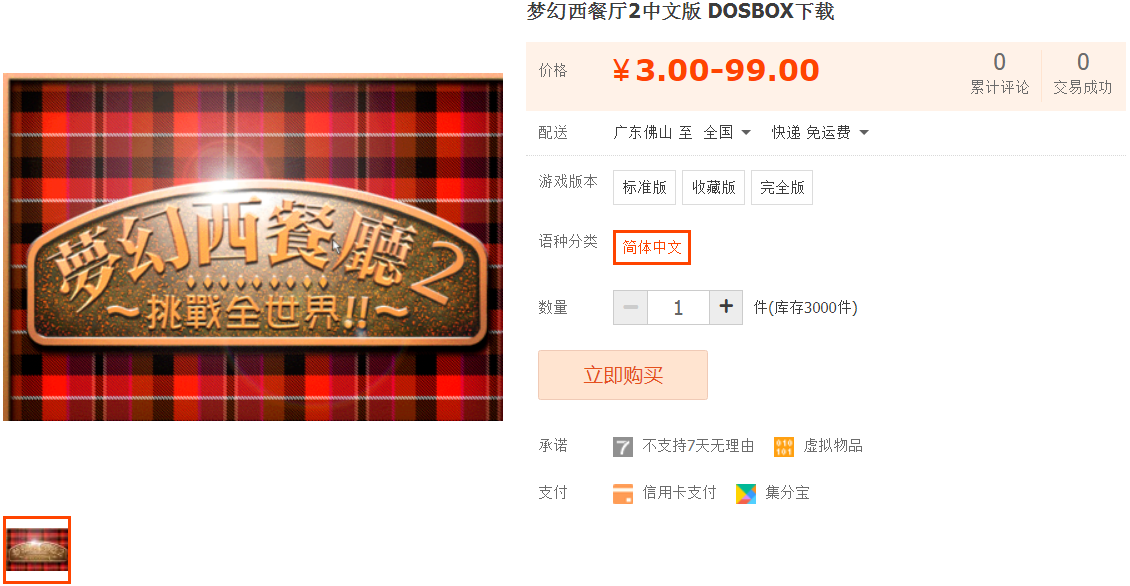Open the 累计评论 review count

click(1000, 74)
